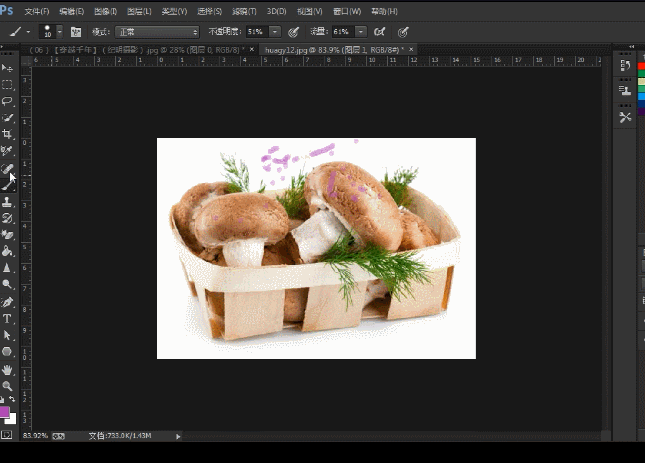This screenshot has width=645, height=463.
Task: Close the huagy12.jpg document tab
Action: click(x=411, y=49)
